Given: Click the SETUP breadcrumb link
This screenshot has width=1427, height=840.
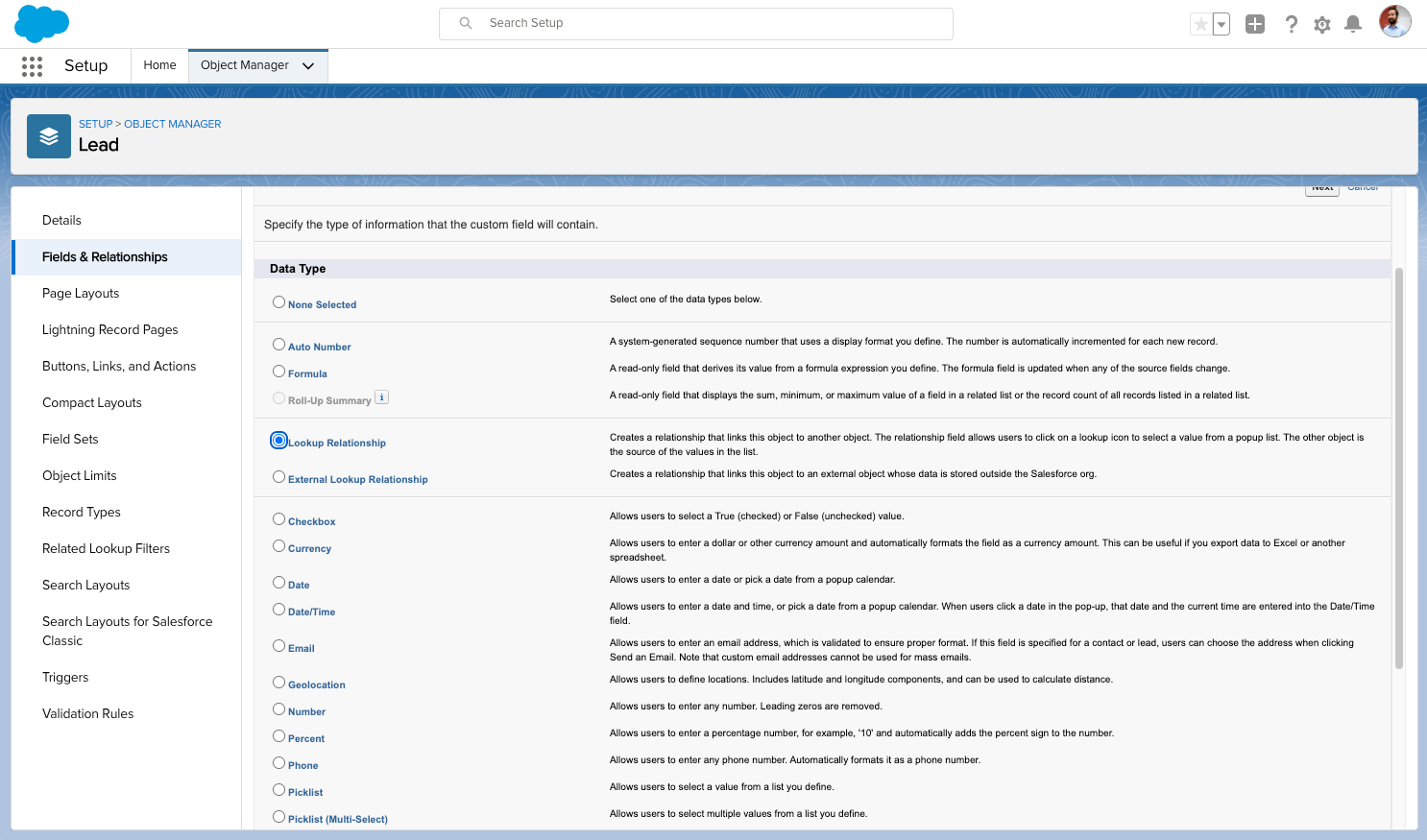Looking at the screenshot, I should [95, 124].
